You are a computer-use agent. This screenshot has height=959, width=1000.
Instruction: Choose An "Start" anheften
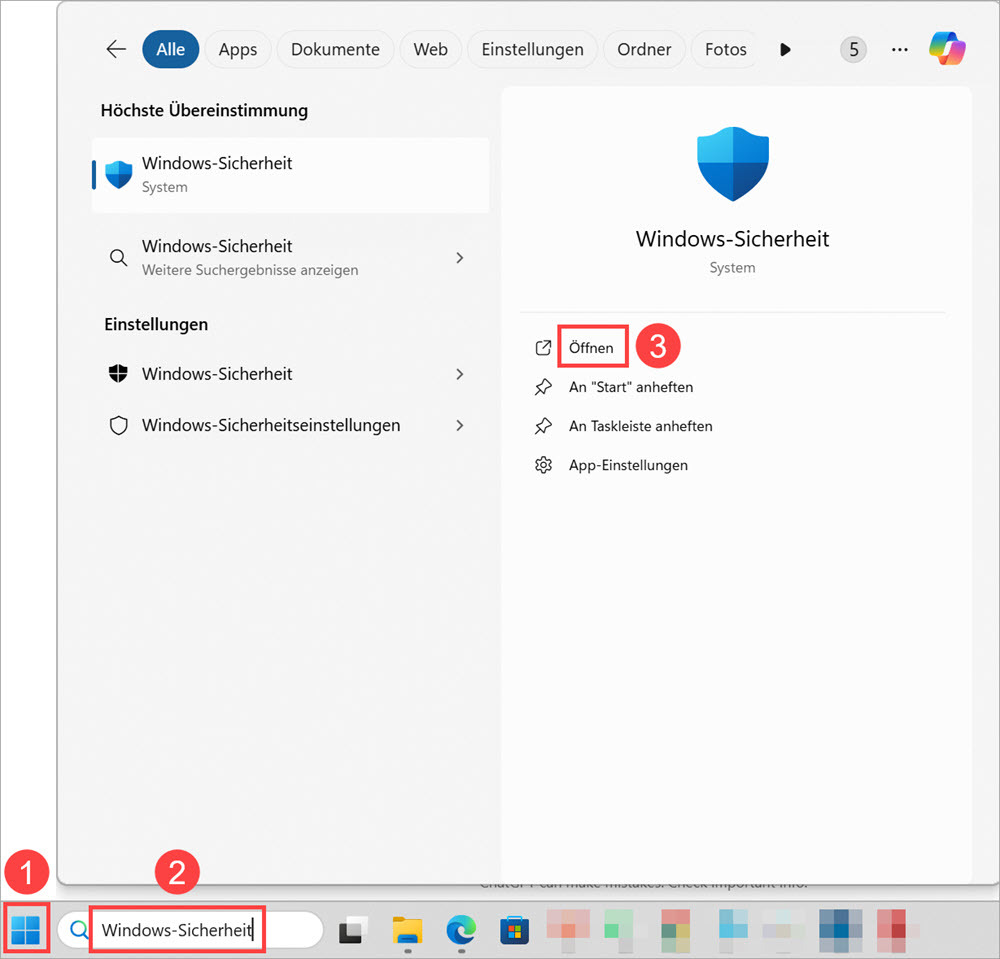pos(631,387)
